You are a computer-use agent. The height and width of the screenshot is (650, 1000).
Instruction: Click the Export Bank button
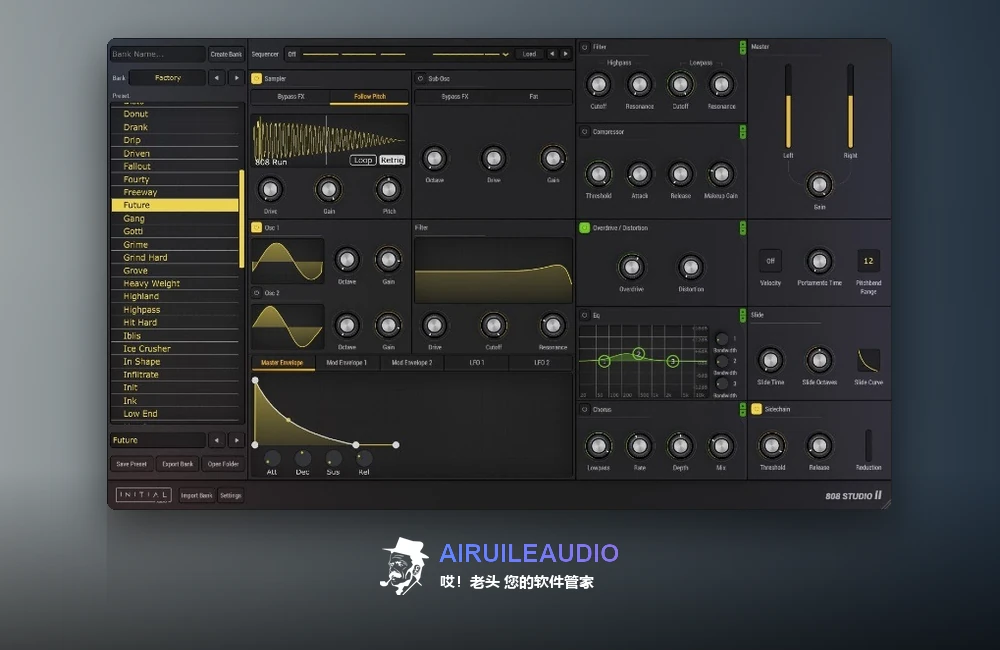177,464
